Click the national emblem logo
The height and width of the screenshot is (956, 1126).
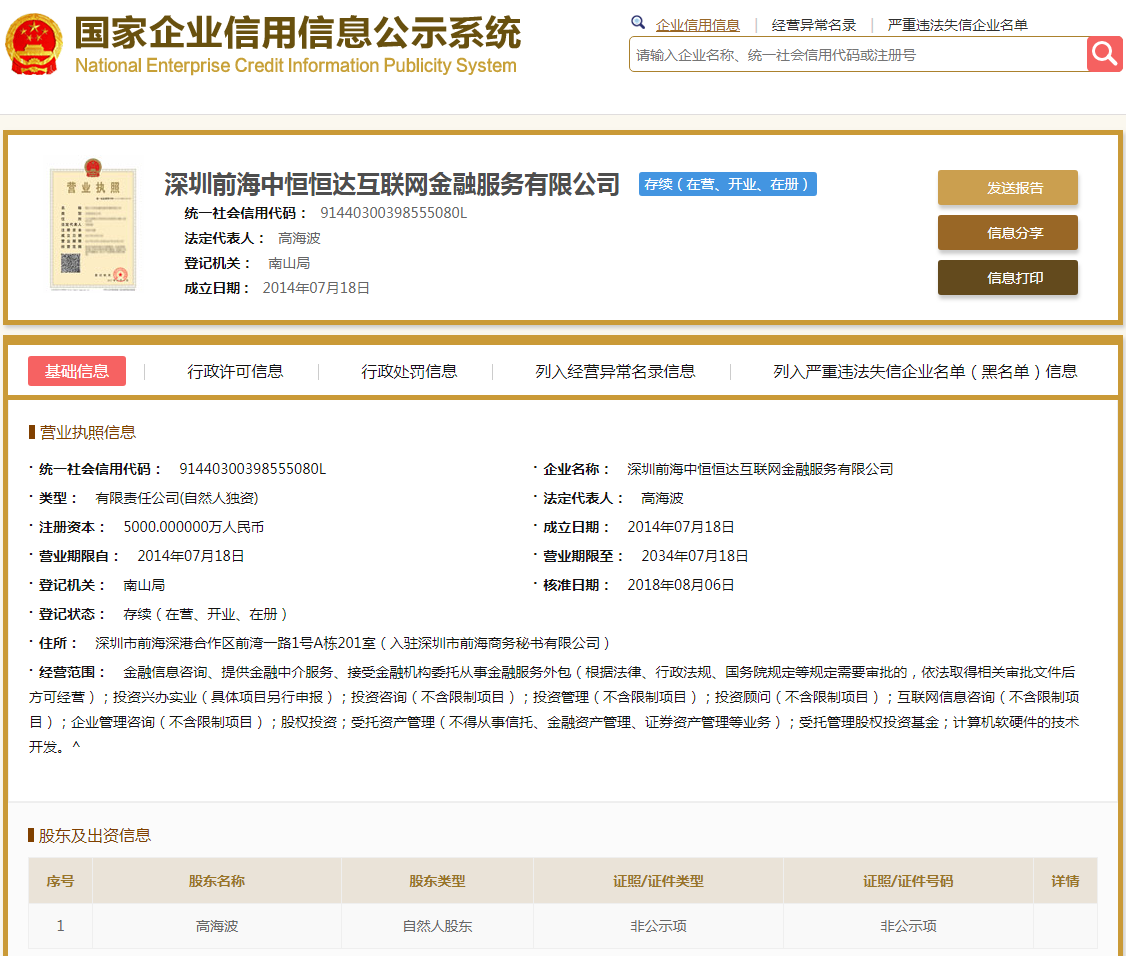click(33, 45)
